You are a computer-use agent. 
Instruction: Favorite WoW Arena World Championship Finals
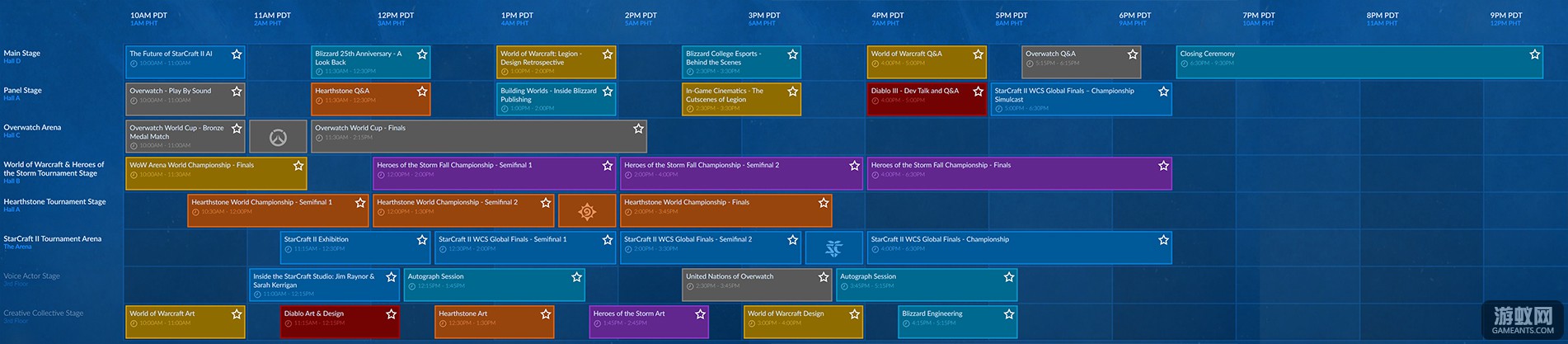(x=298, y=166)
